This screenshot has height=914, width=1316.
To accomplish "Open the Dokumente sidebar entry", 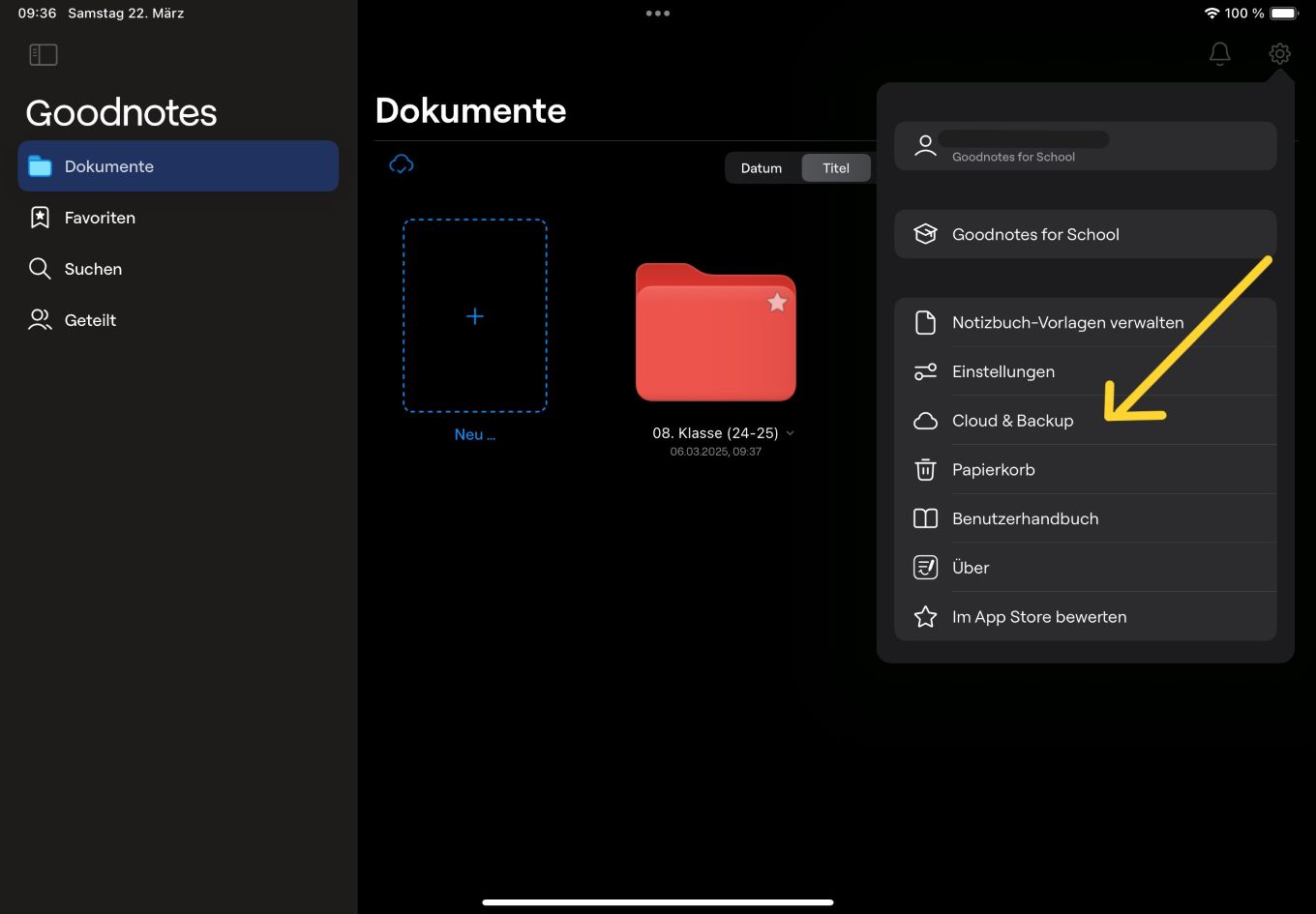I will 178,166.
